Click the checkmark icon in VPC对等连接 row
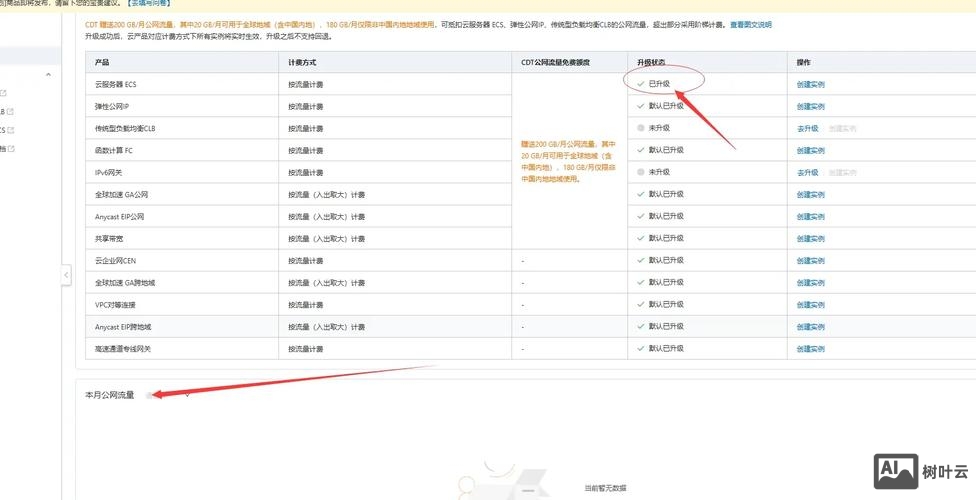The image size is (976, 500). click(x=640, y=304)
